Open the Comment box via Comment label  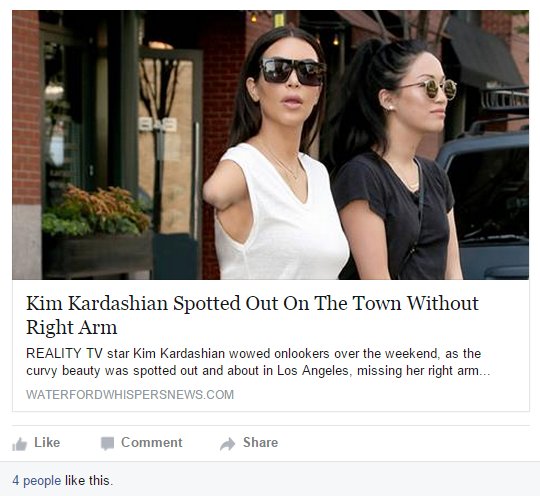pyautogui.click(x=152, y=443)
